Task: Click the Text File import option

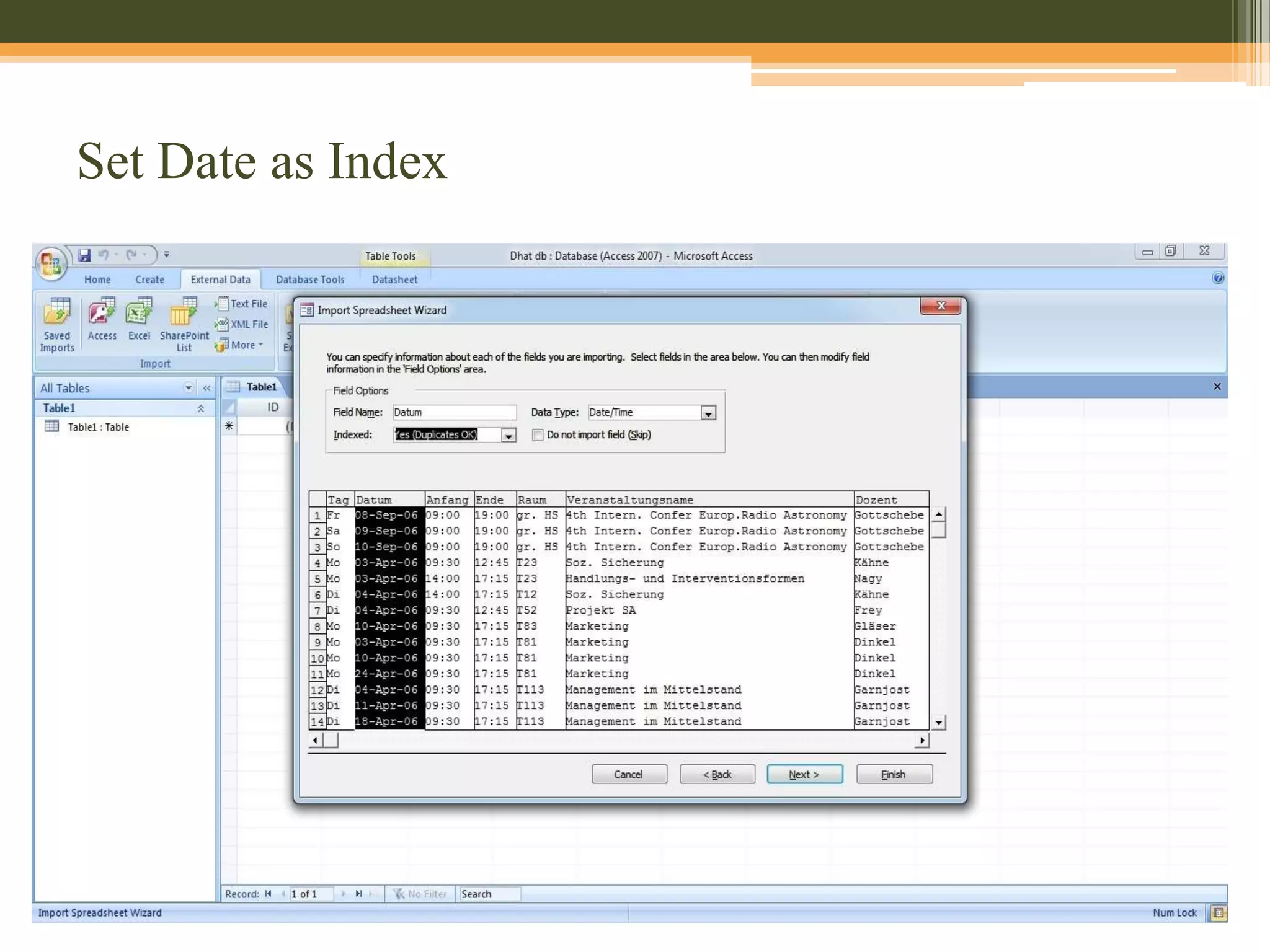Action: pyautogui.click(x=241, y=304)
